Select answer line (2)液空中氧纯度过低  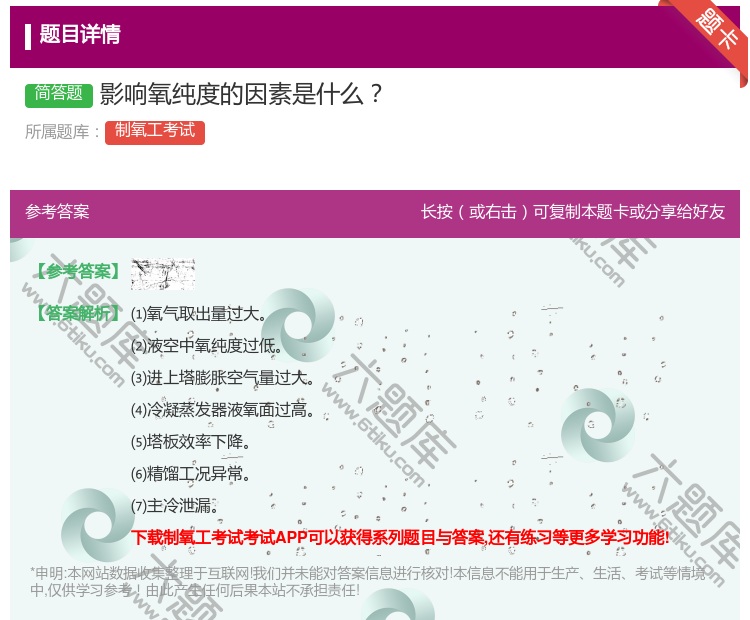click(207, 345)
